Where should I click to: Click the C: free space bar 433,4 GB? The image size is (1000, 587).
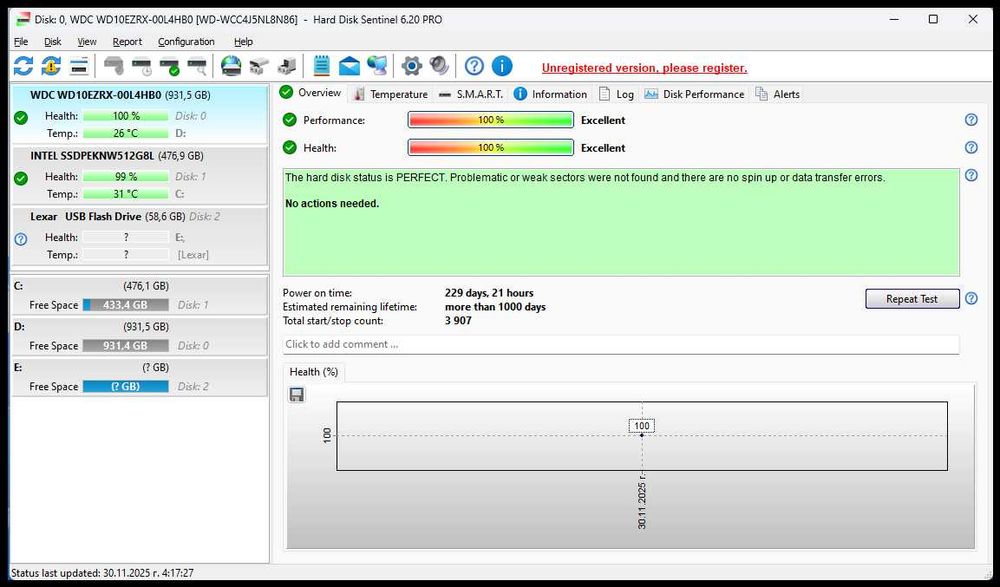[x=126, y=305]
